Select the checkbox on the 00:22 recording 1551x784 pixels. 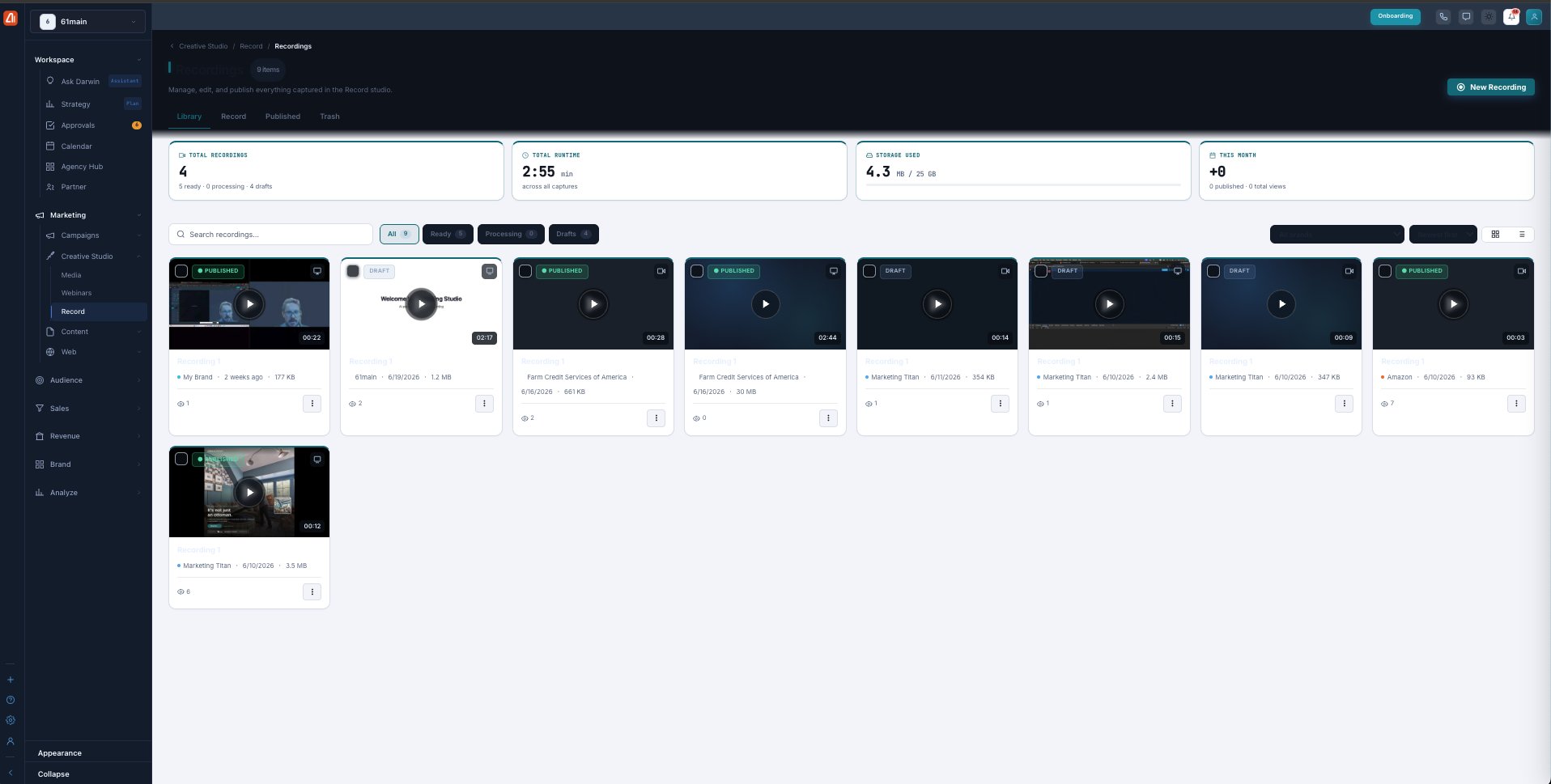coord(181,271)
